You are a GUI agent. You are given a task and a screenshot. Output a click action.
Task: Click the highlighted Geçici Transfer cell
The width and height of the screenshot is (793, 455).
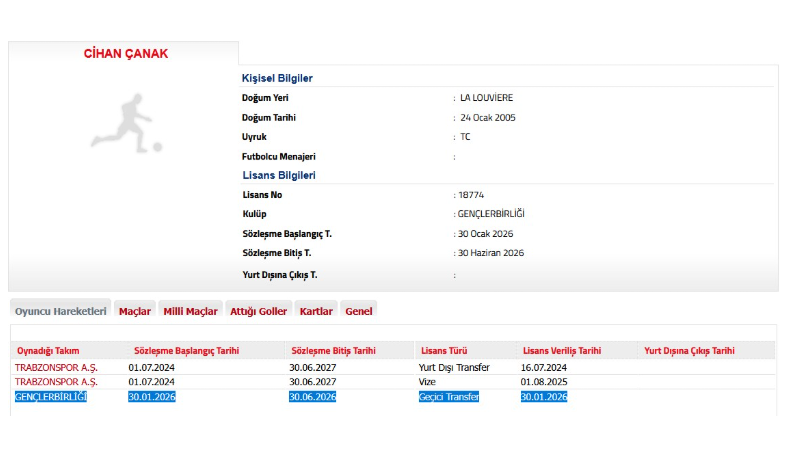(449, 397)
